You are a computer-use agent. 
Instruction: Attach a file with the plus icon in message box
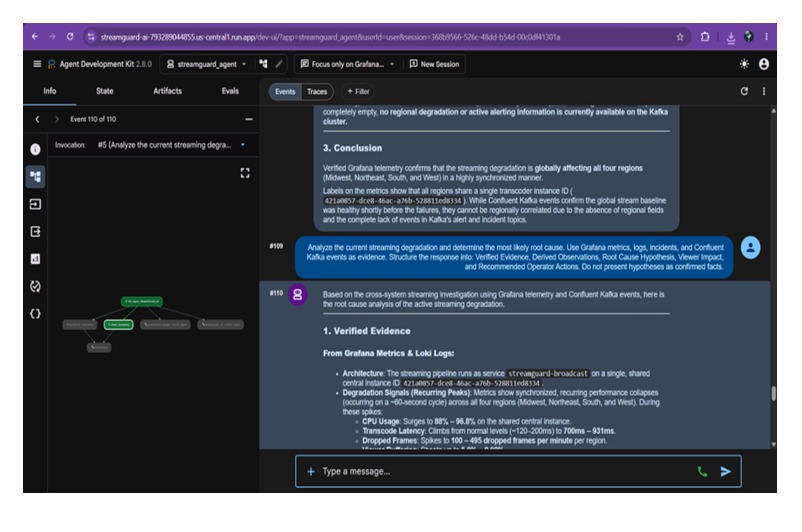point(310,471)
